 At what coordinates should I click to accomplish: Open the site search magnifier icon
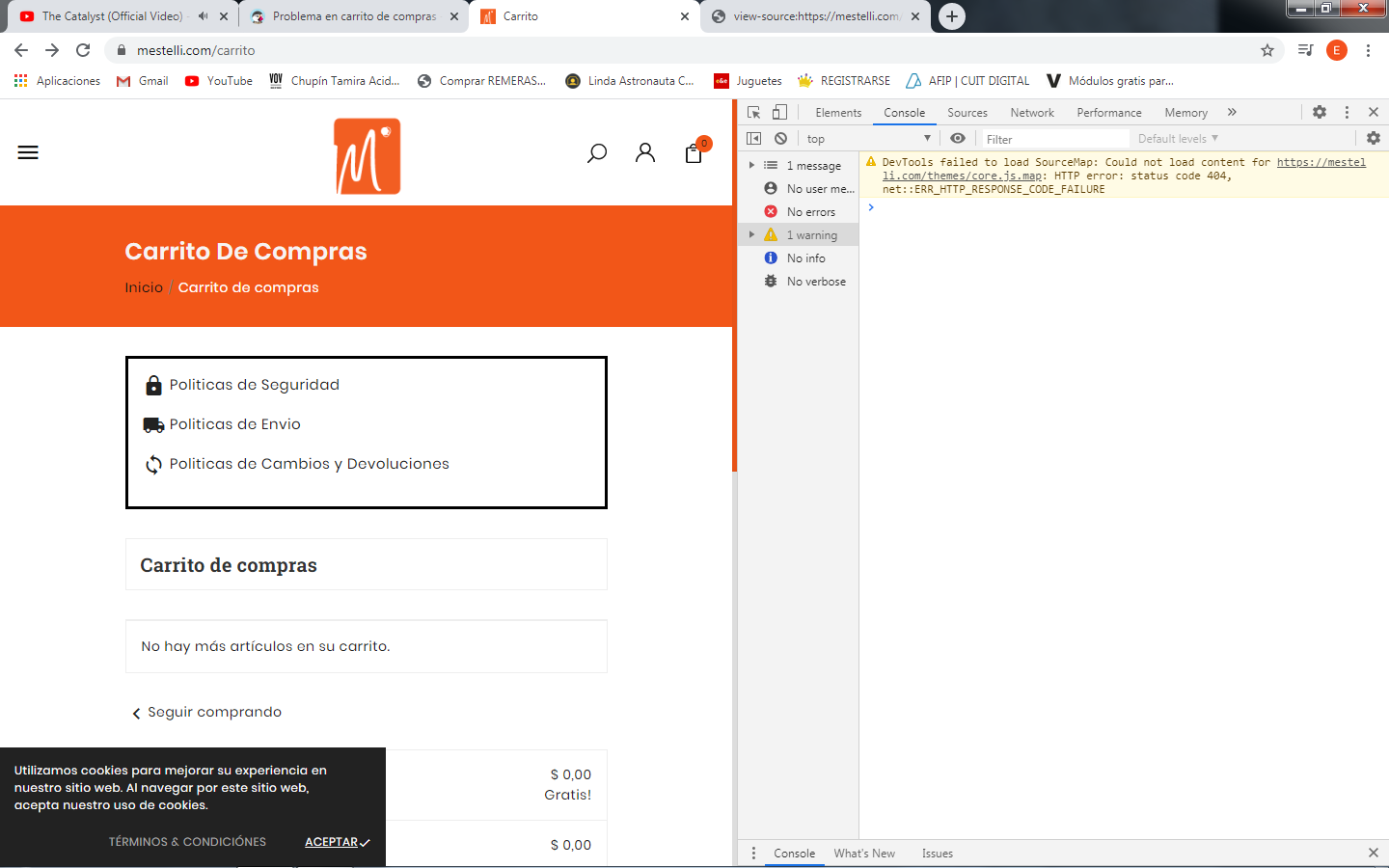[x=597, y=152]
